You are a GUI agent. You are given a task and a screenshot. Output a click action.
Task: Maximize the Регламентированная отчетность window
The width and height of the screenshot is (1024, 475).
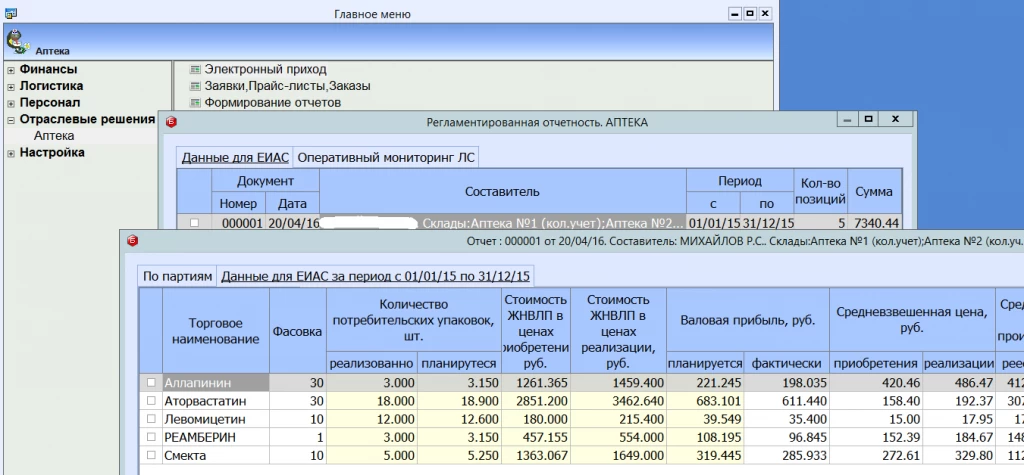[x=867, y=119]
